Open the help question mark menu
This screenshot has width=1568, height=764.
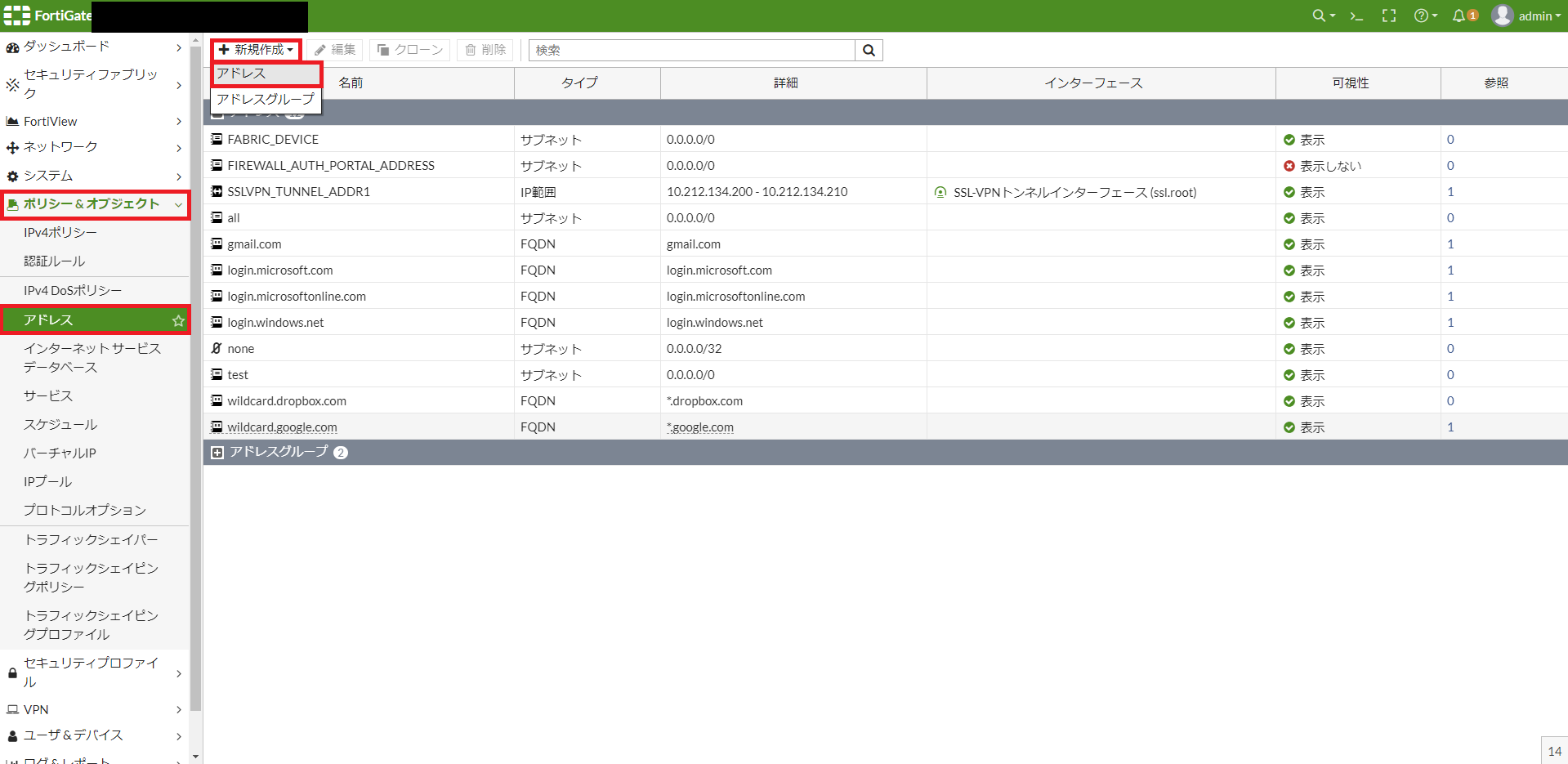1424,16
